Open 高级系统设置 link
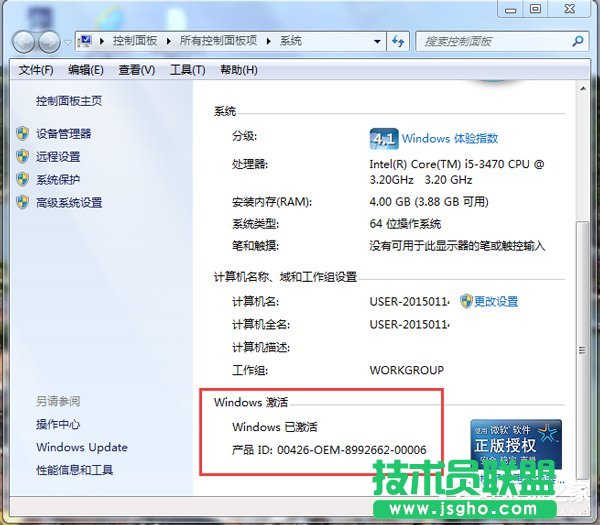 pos(69,202)
